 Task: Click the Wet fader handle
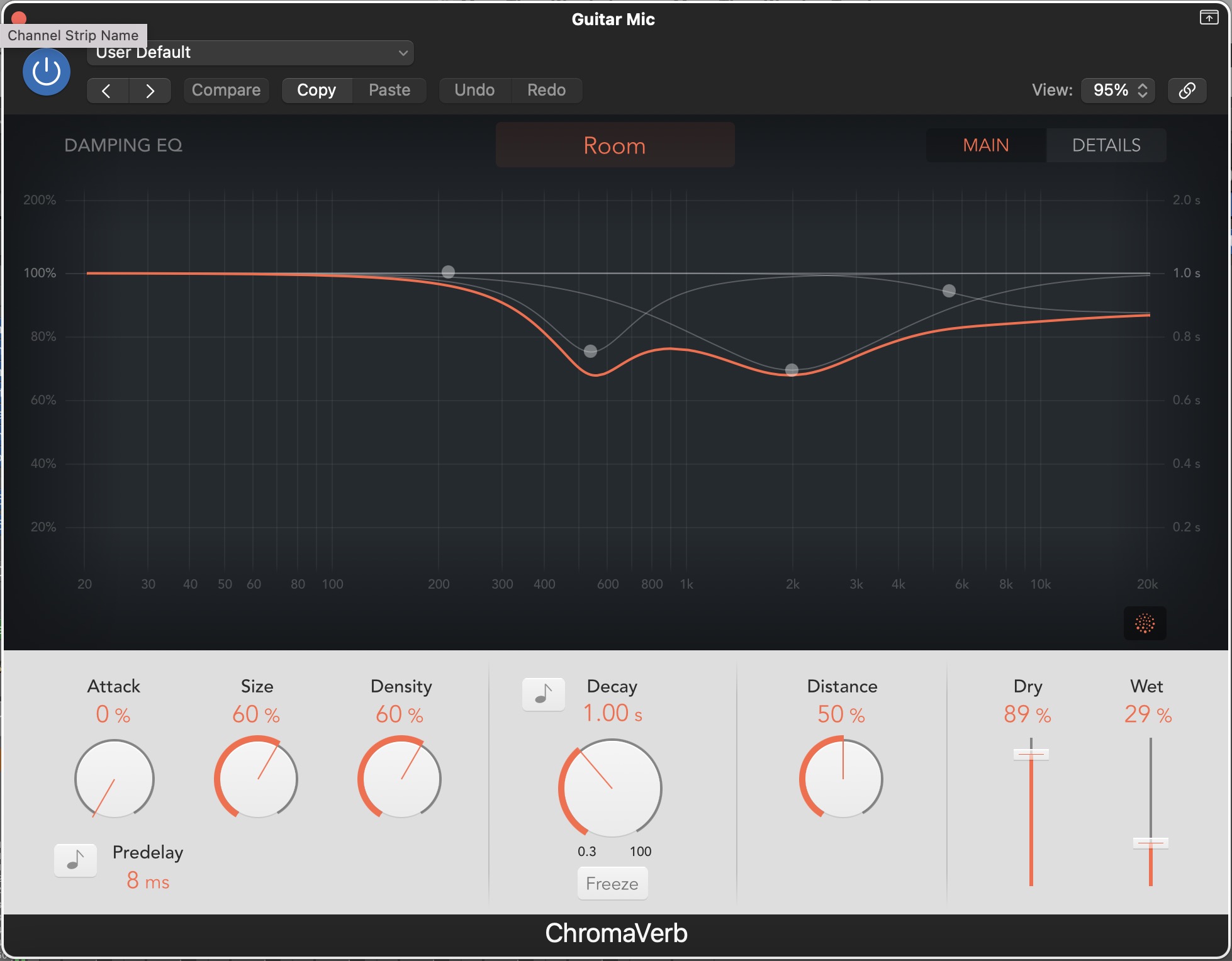(x=1151, y=843)
